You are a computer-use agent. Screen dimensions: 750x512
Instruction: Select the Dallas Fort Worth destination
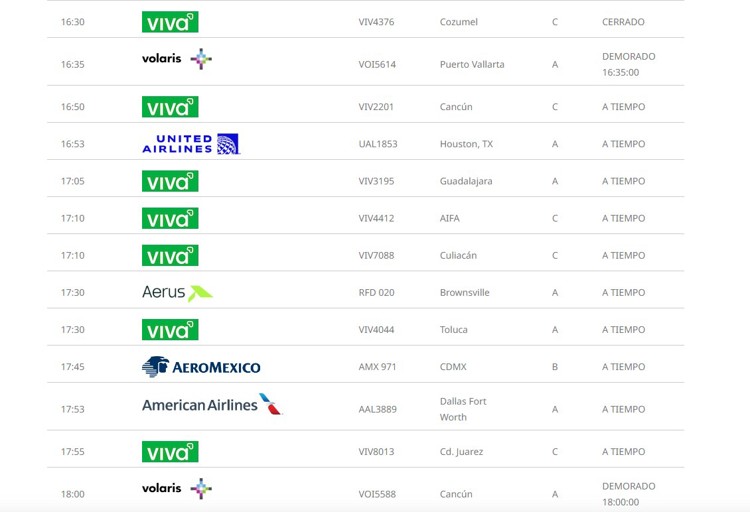(x=463, y=409)
